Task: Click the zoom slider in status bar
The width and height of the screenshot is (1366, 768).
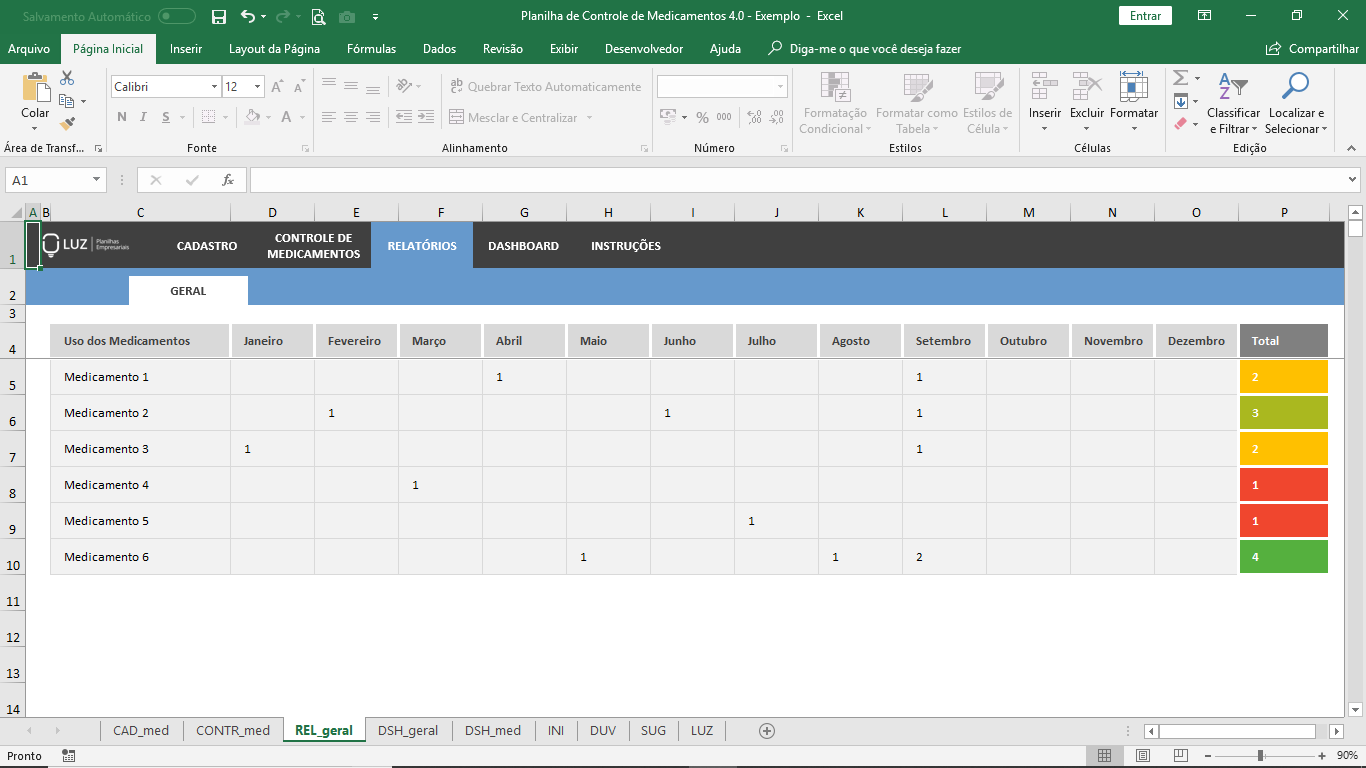Action: click(1261, 756)
